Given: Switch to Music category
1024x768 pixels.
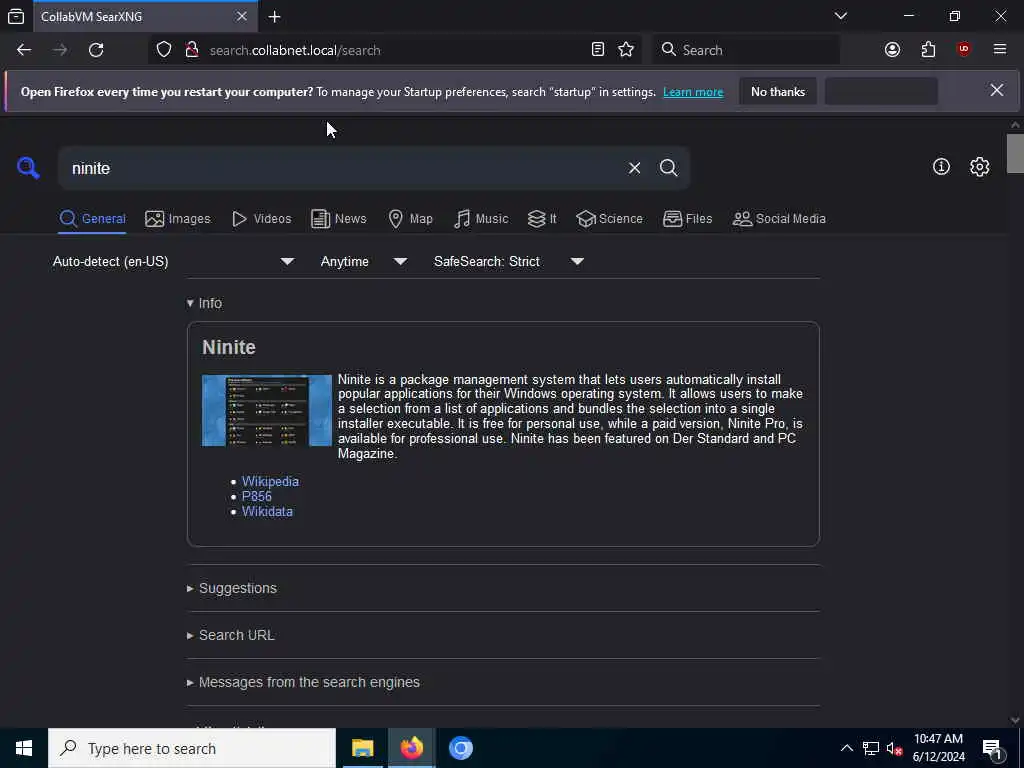Looking at the screenshot, I should point(481,219).
